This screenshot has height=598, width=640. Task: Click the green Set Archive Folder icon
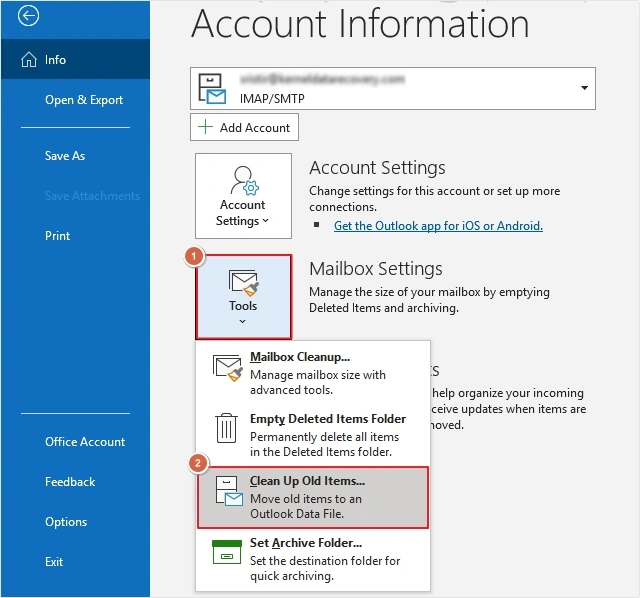tap(227, 552)
